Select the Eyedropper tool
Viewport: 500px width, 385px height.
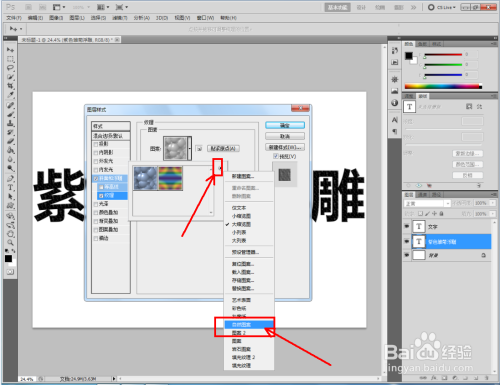[10, 95]
